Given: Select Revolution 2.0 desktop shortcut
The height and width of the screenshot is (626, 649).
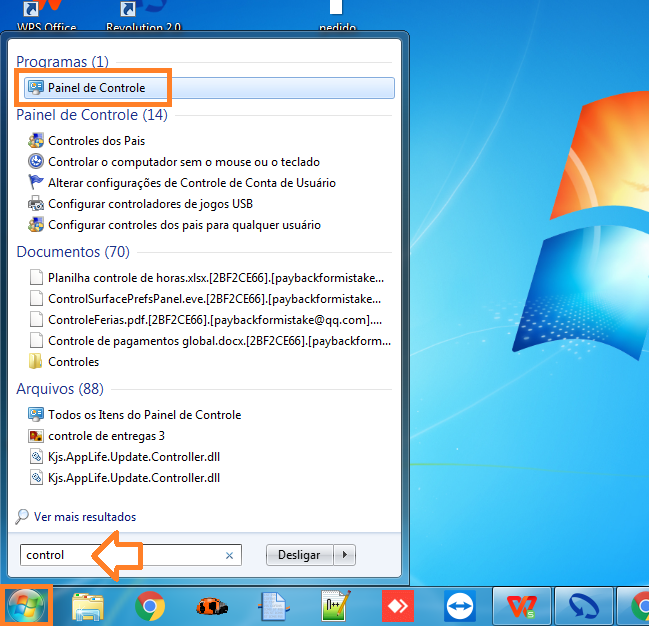Looking at the screenshot, I should point(143,17).
